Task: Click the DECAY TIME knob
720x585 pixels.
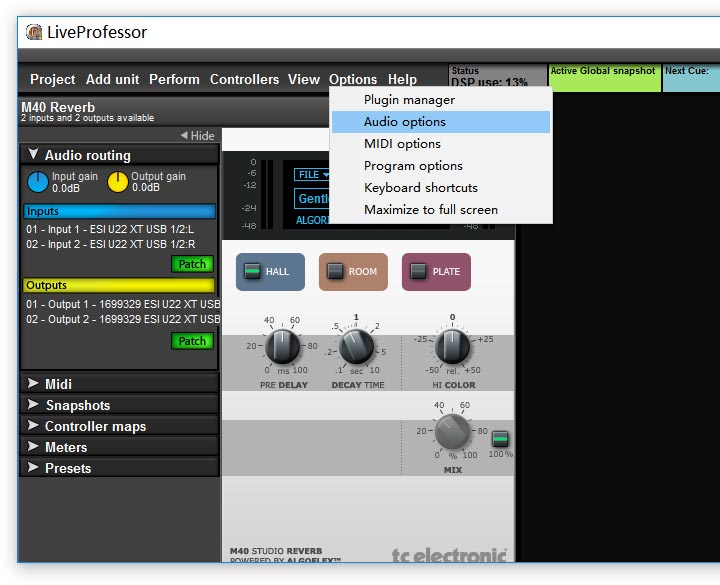Action: click(x=356, y=346)
